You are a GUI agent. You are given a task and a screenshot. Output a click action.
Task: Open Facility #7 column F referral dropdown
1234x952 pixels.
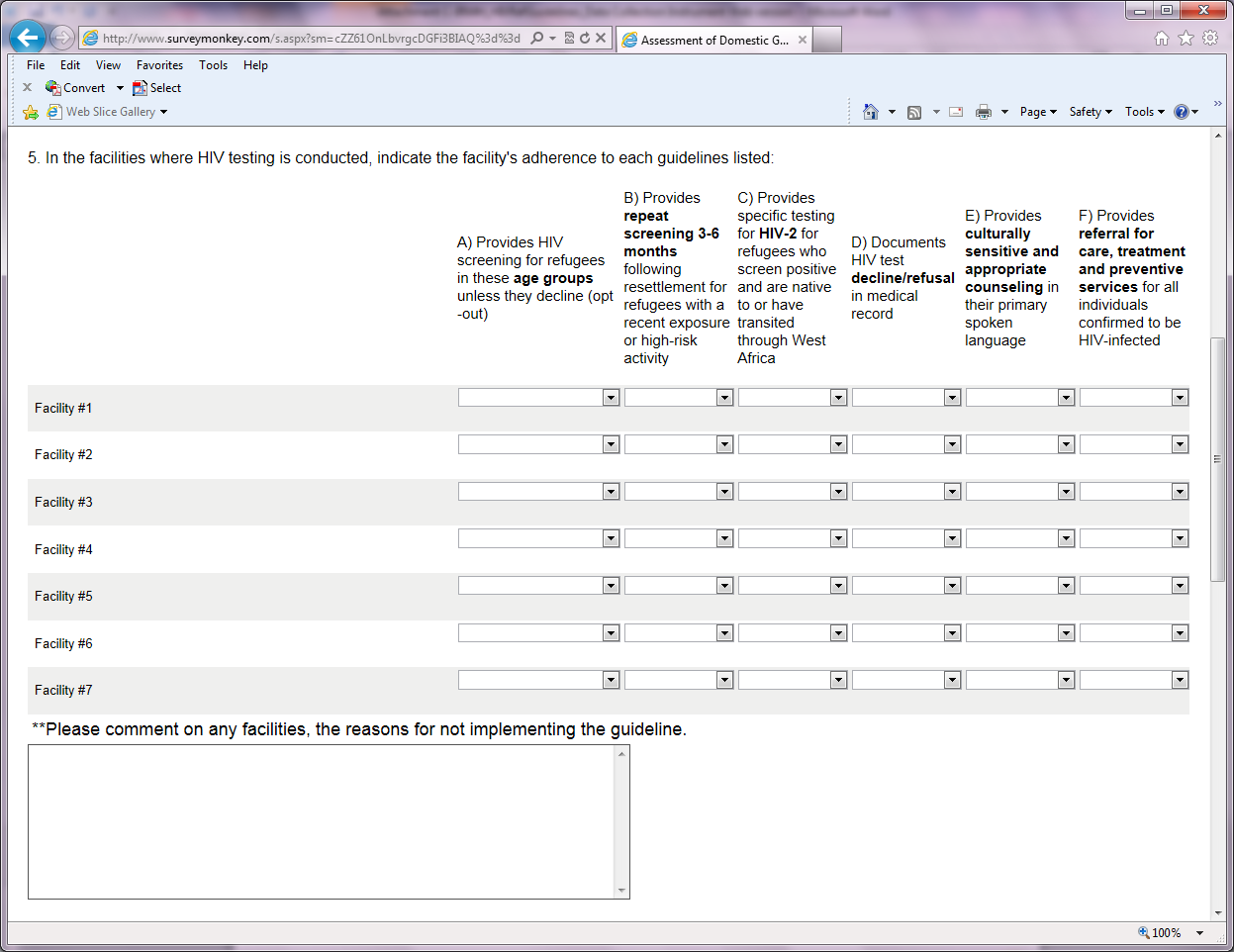coord(1133,681)
